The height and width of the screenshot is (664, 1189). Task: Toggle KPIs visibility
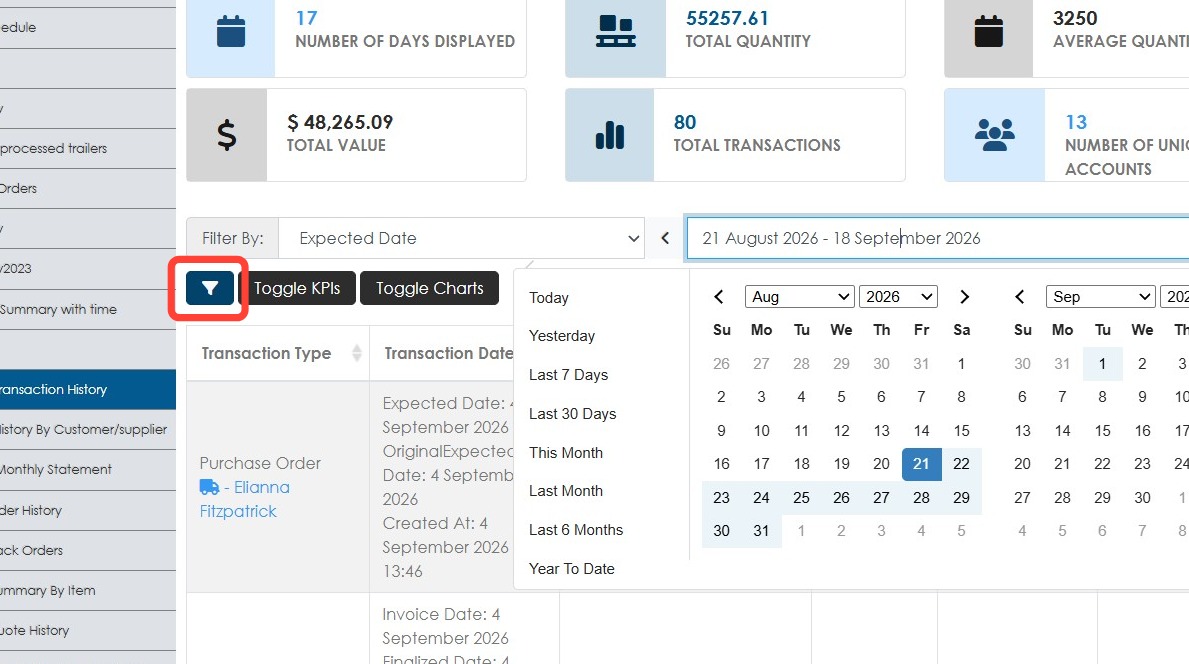click(296, 288)
